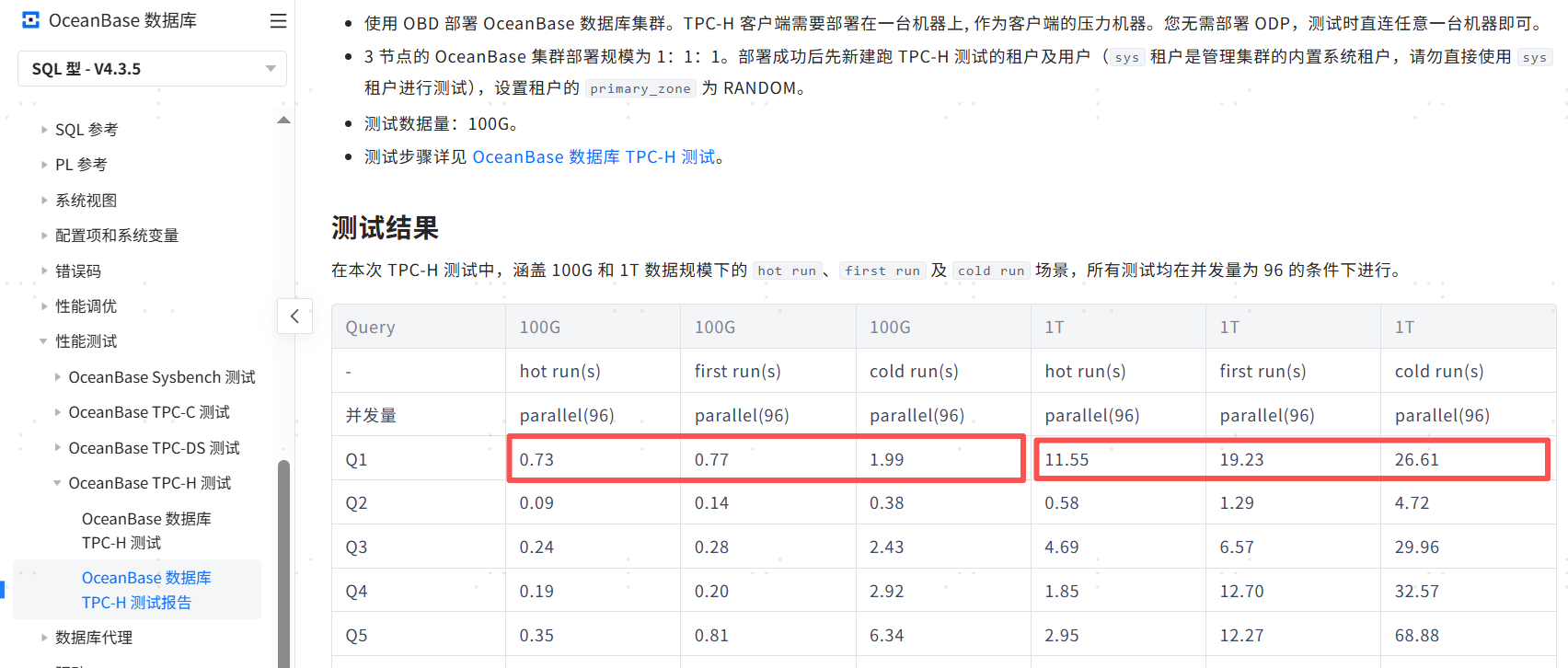The height and width of the screenshot is (668, 1568).
Task: Follow the OceanBase 数据库 TPC-H 测试 hyperlink
Action: click(x=594, y=157)
